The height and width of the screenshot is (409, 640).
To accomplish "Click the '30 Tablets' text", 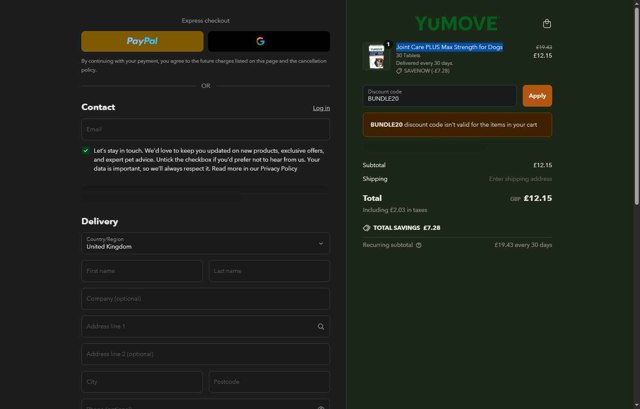I will coord(408,56).
